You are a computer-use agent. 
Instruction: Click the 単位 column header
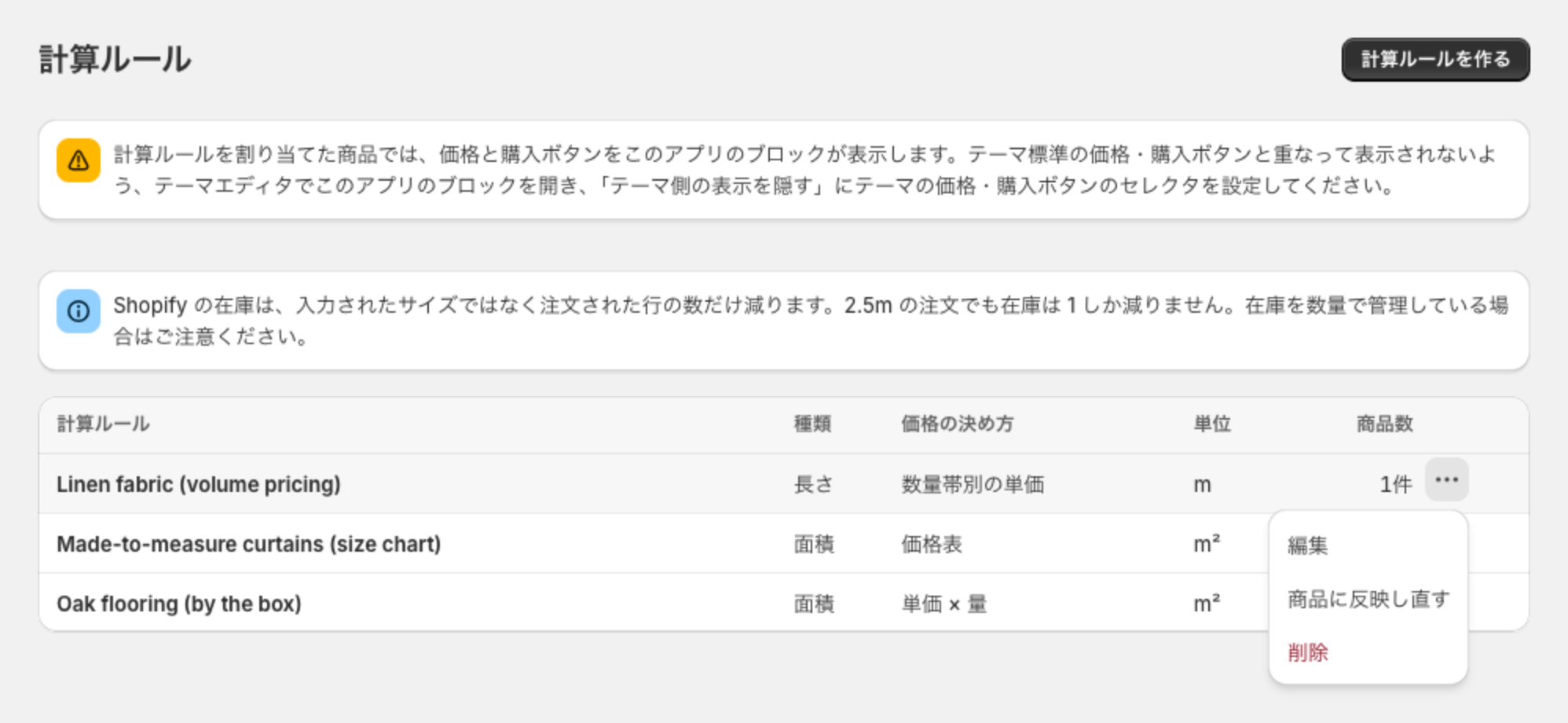(1212, 424)
